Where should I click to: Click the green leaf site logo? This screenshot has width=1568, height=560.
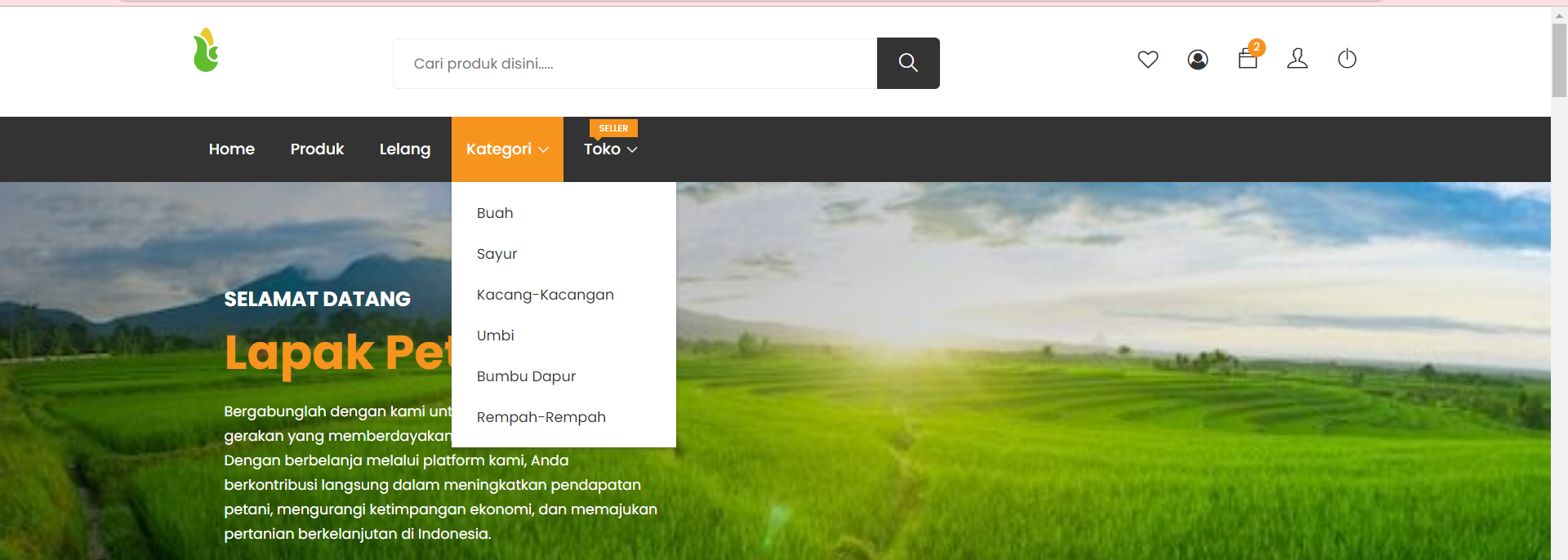(x=206, y=51)
